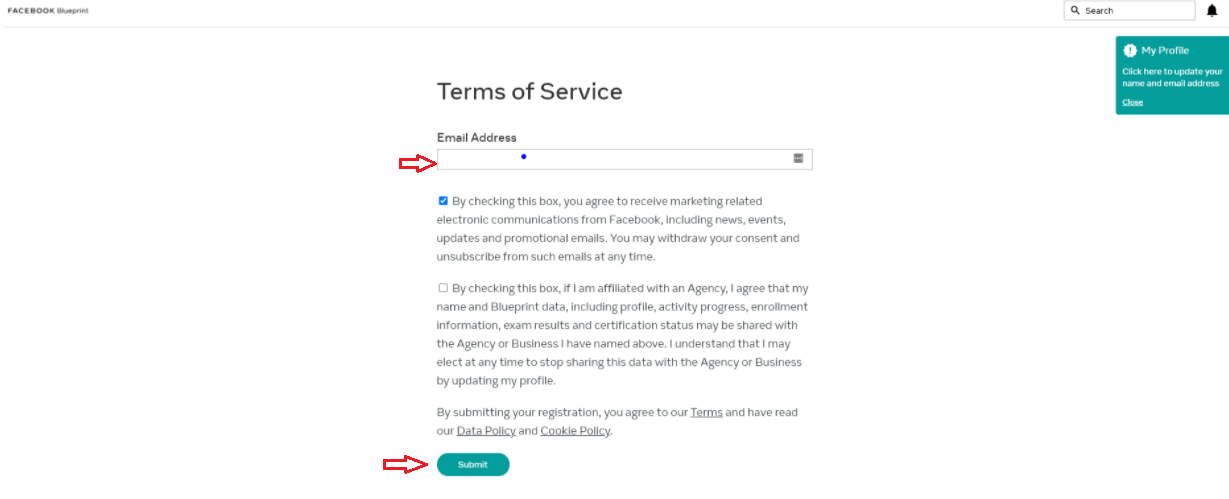Viewport: 1229px width, 499px height.
Task: Submit the Terms of Service form
Action: tap(473, 464)
